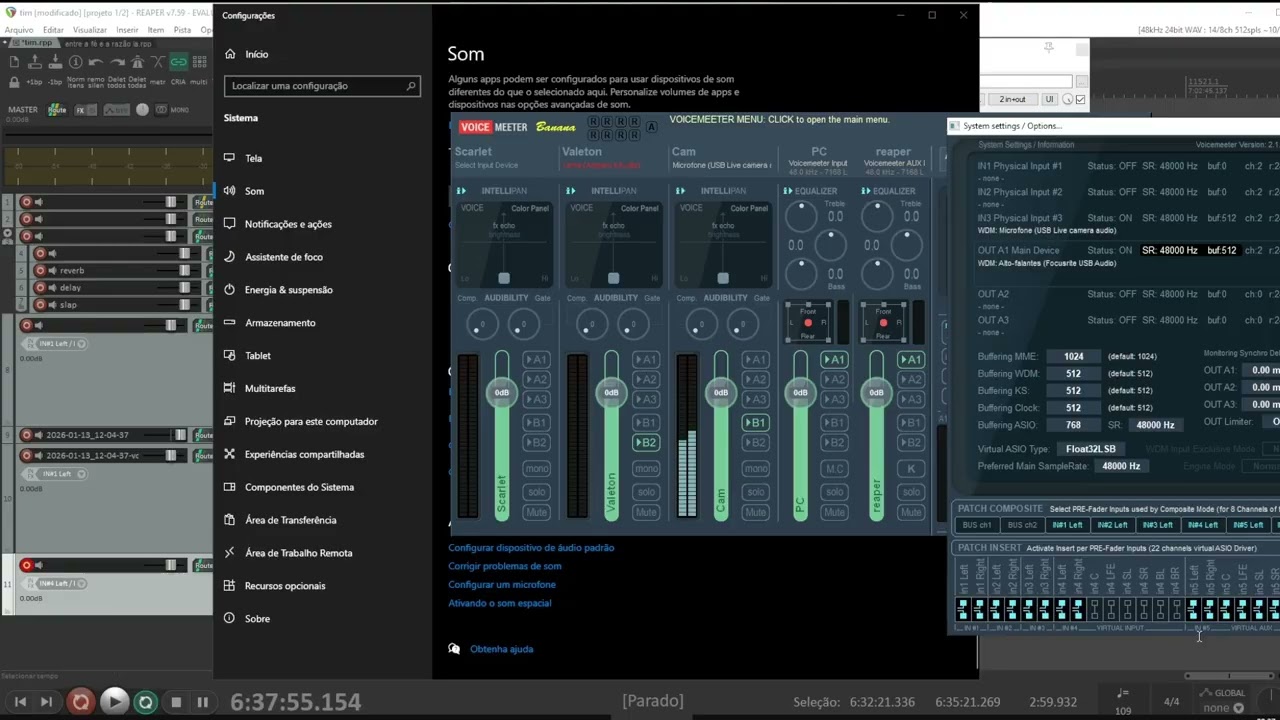This screenshot has width=1280, height=720.
Task: Click the REAPER redo arrow icon
Action: [x=117, y=62]
